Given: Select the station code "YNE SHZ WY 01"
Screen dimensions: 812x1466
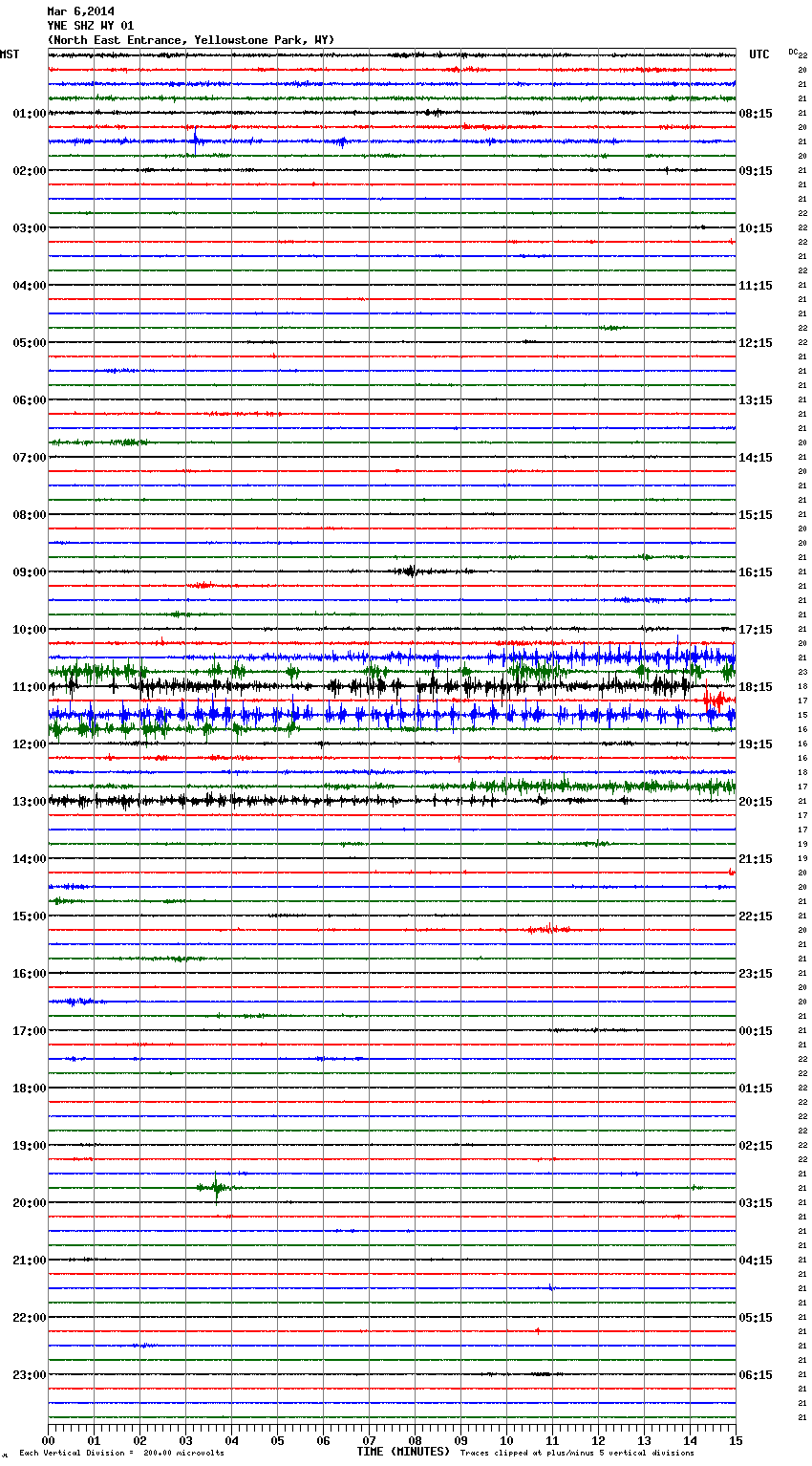Looking at the screenshot, I should tap(91, 26).
